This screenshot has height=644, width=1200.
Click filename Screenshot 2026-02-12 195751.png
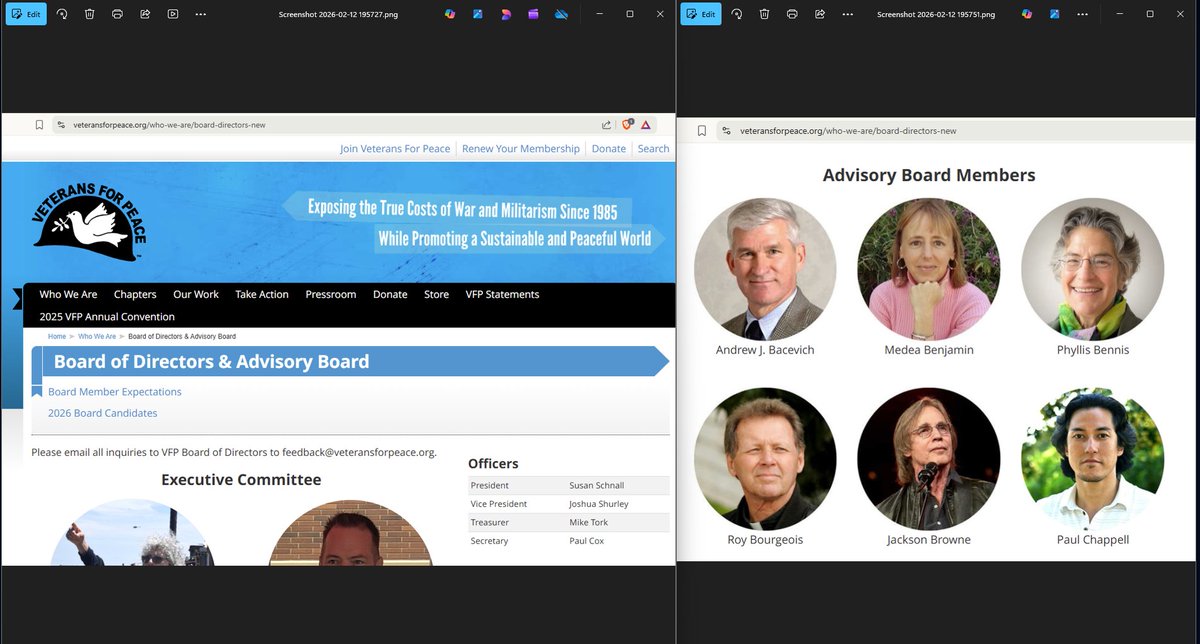938,14
